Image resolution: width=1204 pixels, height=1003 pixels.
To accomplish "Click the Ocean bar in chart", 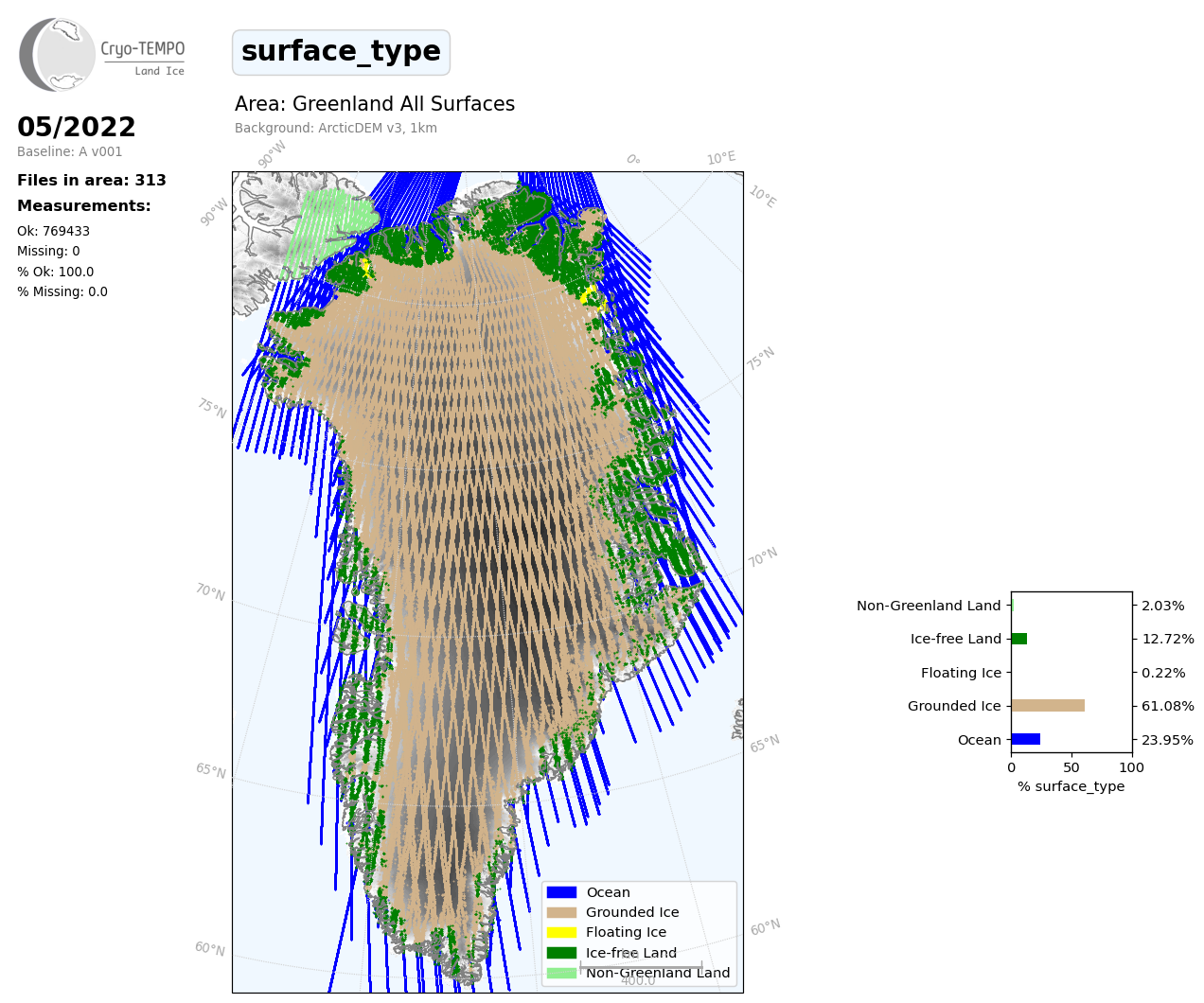I will [1026, 739].
